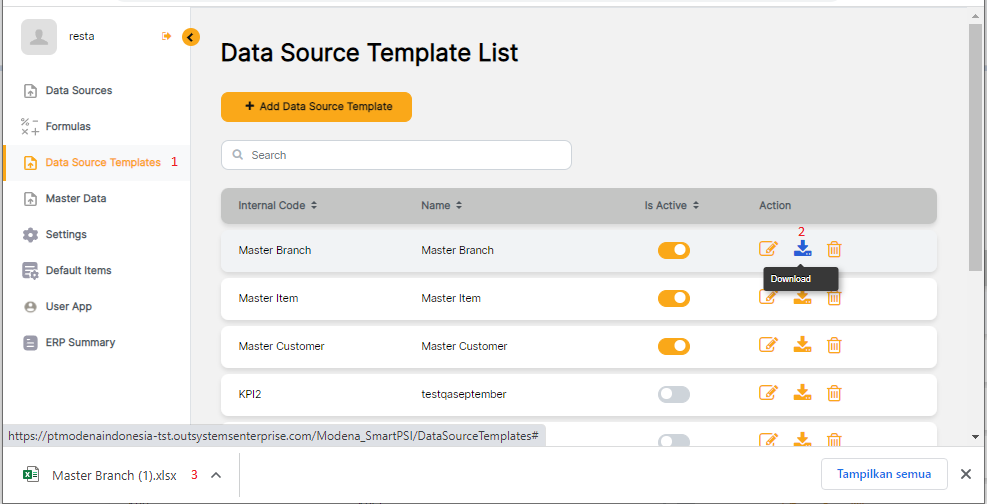Enable the KPI2 active toggle
987x504 pixels.
coord(673,394)
